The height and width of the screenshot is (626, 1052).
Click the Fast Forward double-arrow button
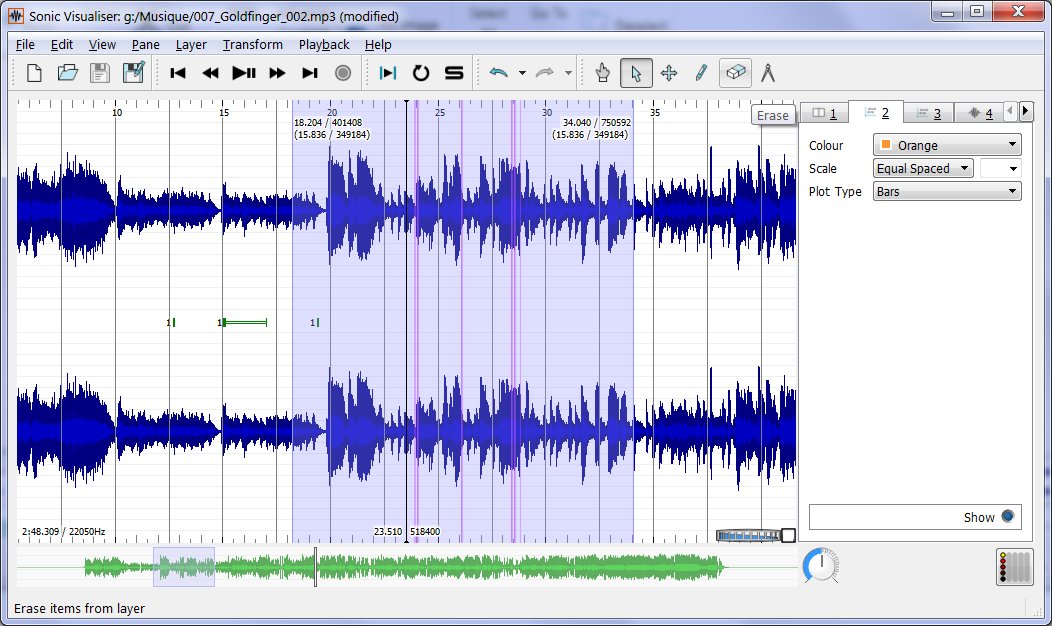click(x=277, y=72)
